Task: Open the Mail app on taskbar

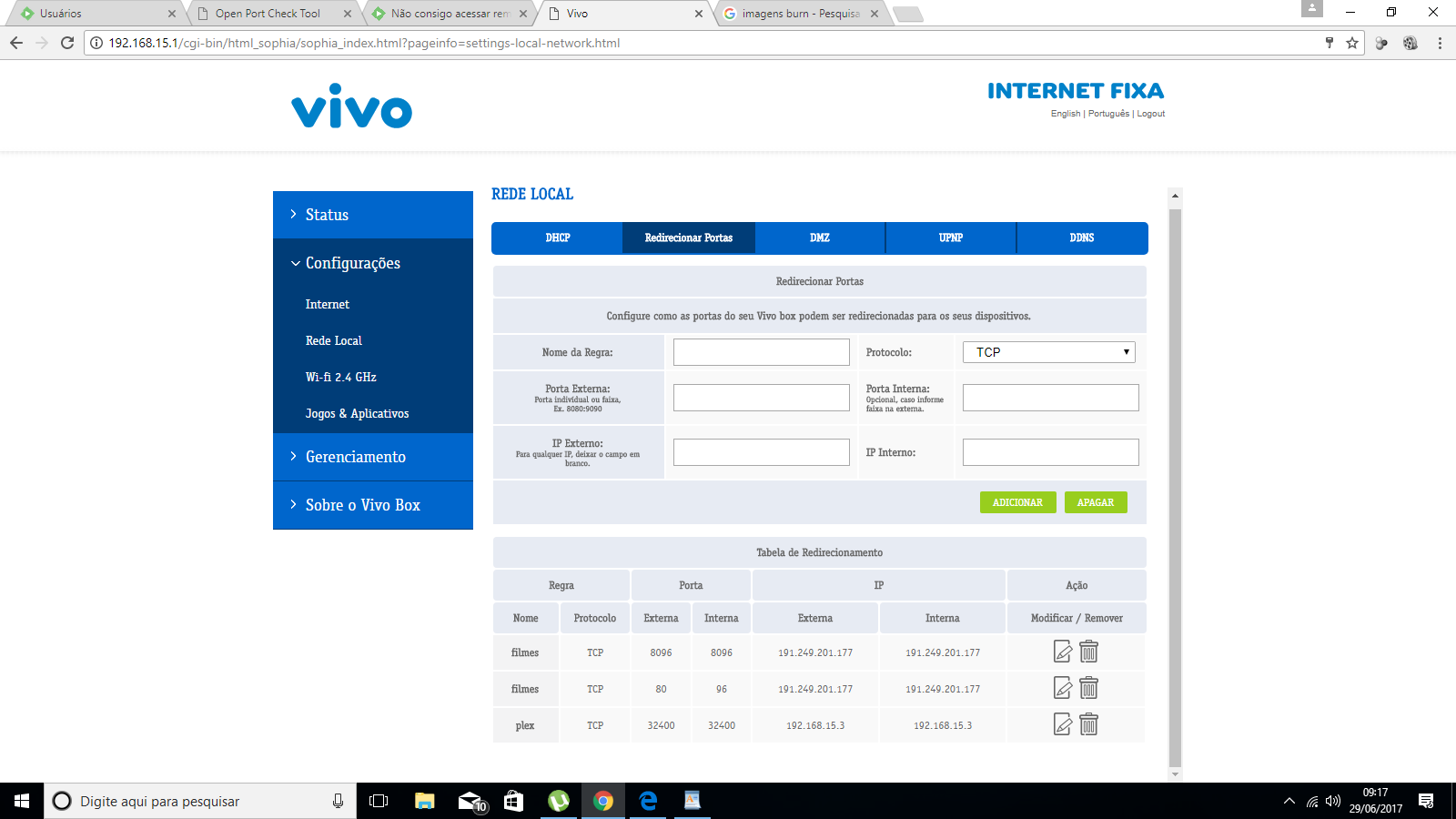Action: tap(470, 801)
